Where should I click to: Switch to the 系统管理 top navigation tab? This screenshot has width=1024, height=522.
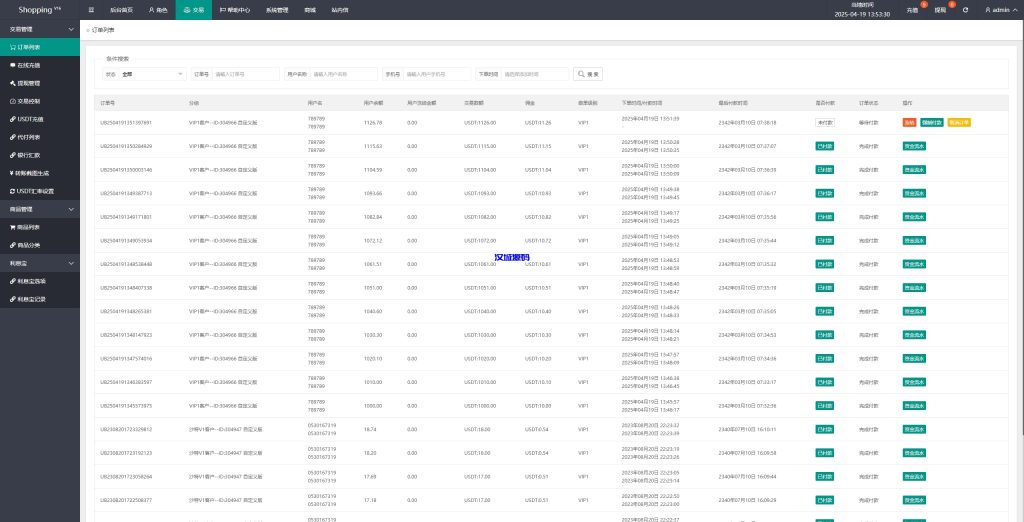tap(277, 9)
